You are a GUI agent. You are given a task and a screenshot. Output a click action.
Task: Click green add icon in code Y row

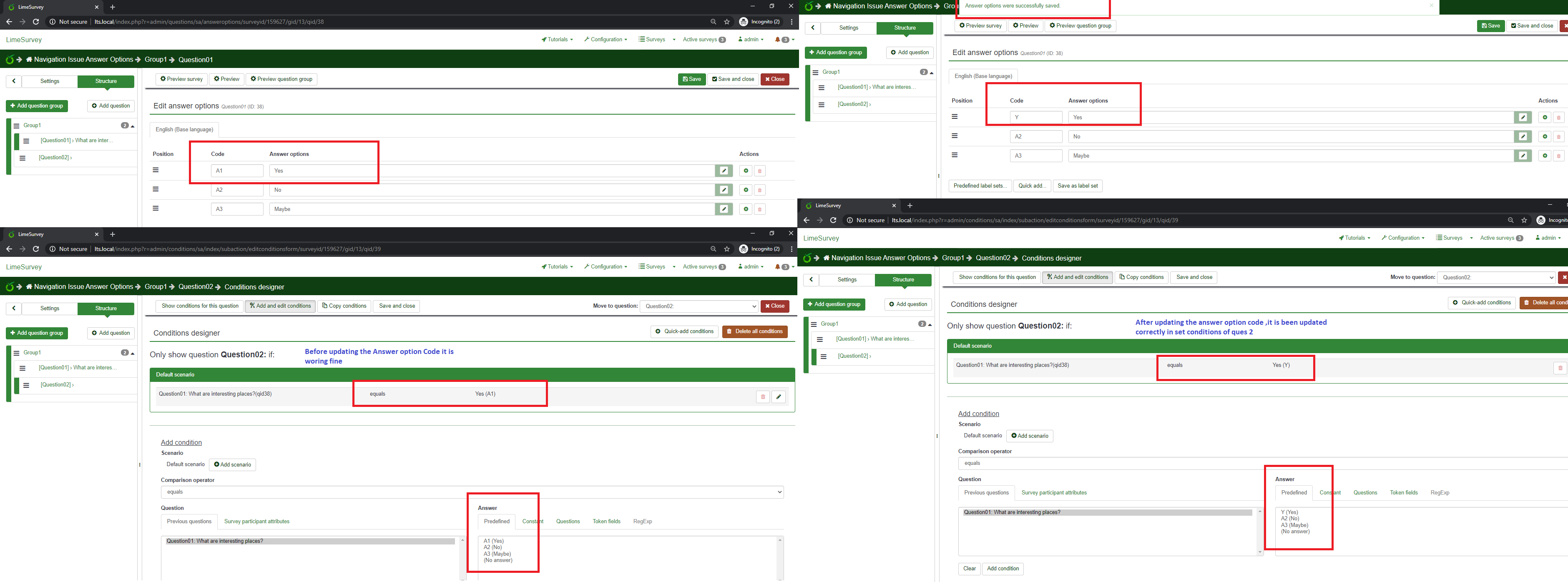click(1544, 118)
